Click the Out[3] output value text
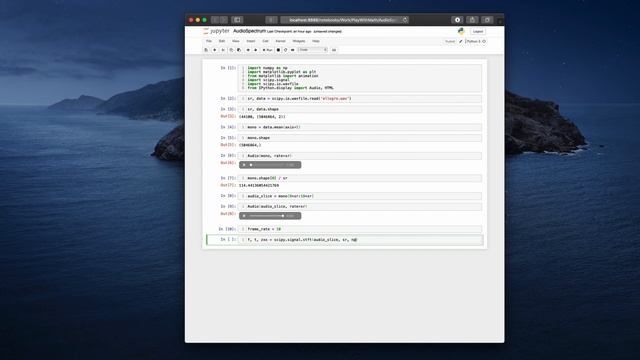 tap(262, 116)
